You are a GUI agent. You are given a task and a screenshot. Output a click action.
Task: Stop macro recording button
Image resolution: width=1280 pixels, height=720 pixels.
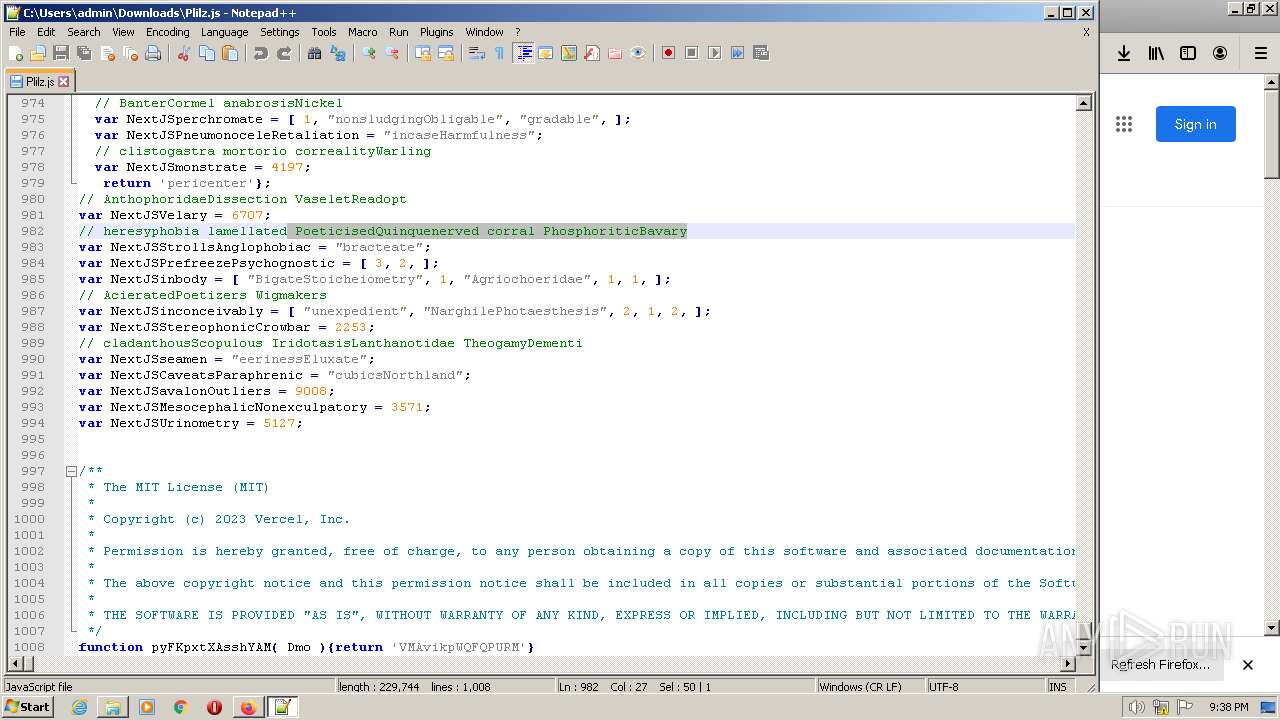click(x=692, y=53)
